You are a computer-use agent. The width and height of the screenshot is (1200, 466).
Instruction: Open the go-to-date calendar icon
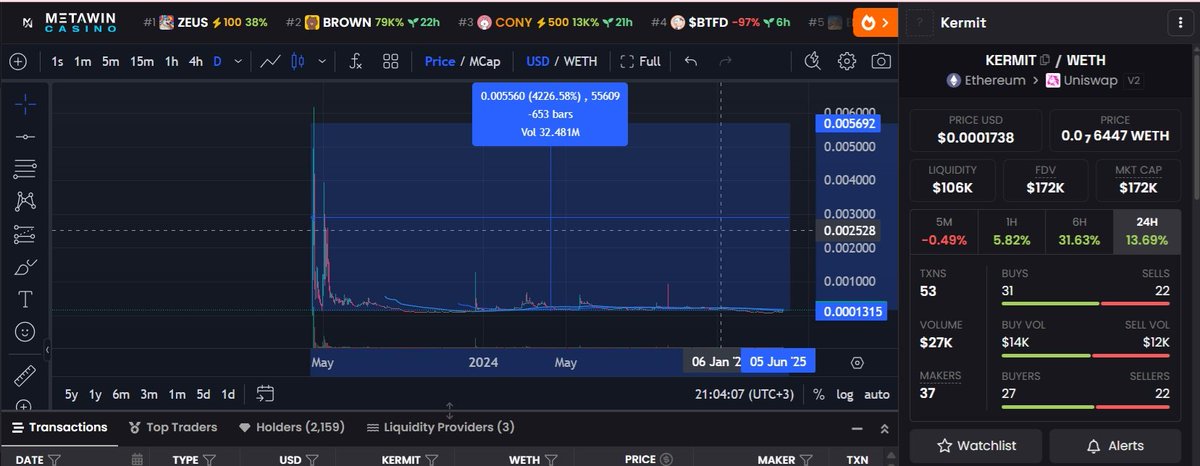(265, 393)
